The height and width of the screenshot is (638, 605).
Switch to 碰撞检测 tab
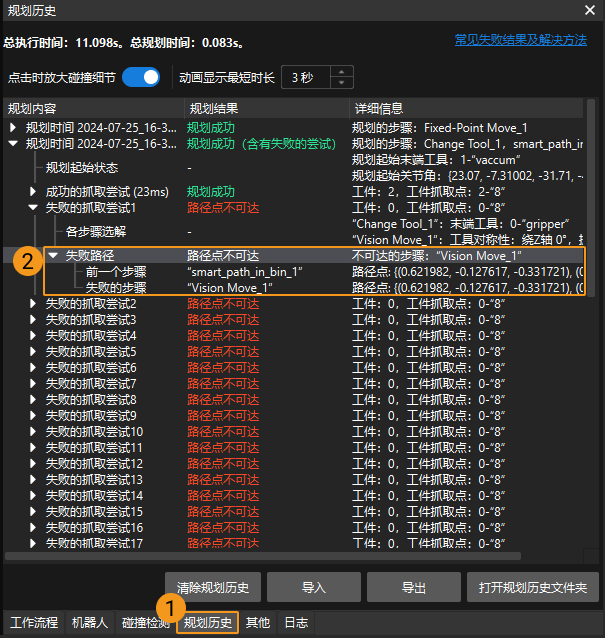pos(146,623)
